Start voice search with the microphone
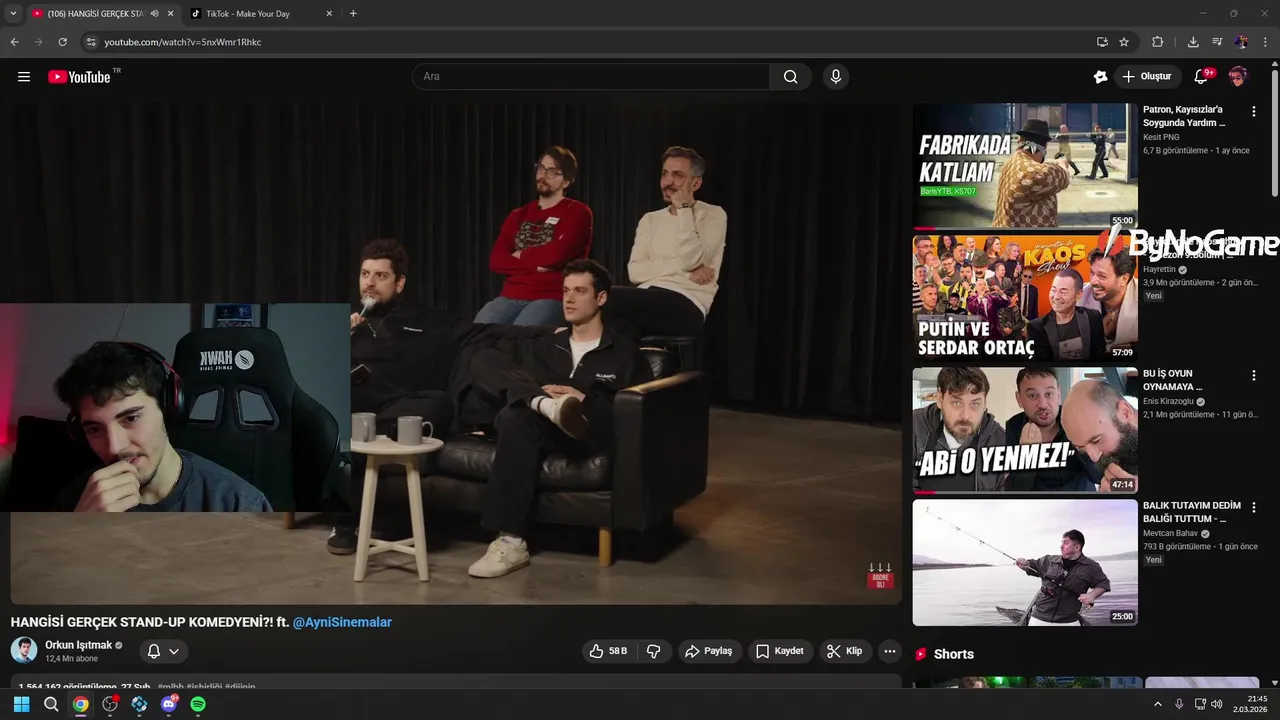The height and width of the screenshot is (720, 1280). tap(836, 77)
